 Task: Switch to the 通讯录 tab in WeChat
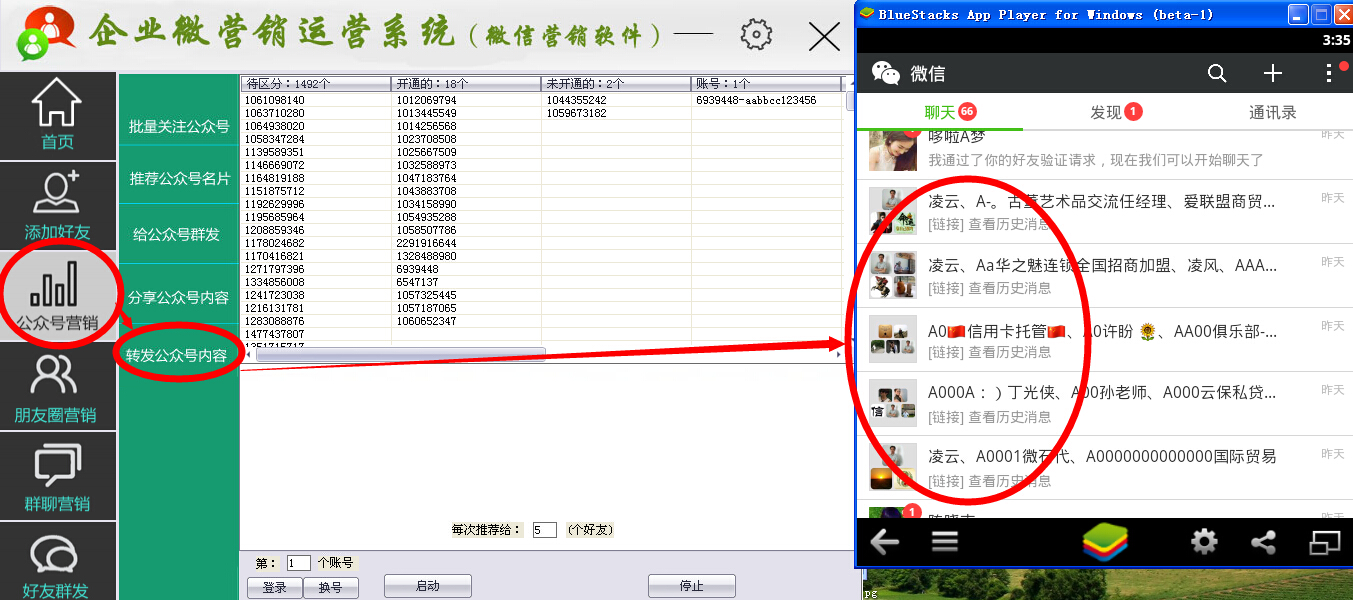click(1272, 112)
